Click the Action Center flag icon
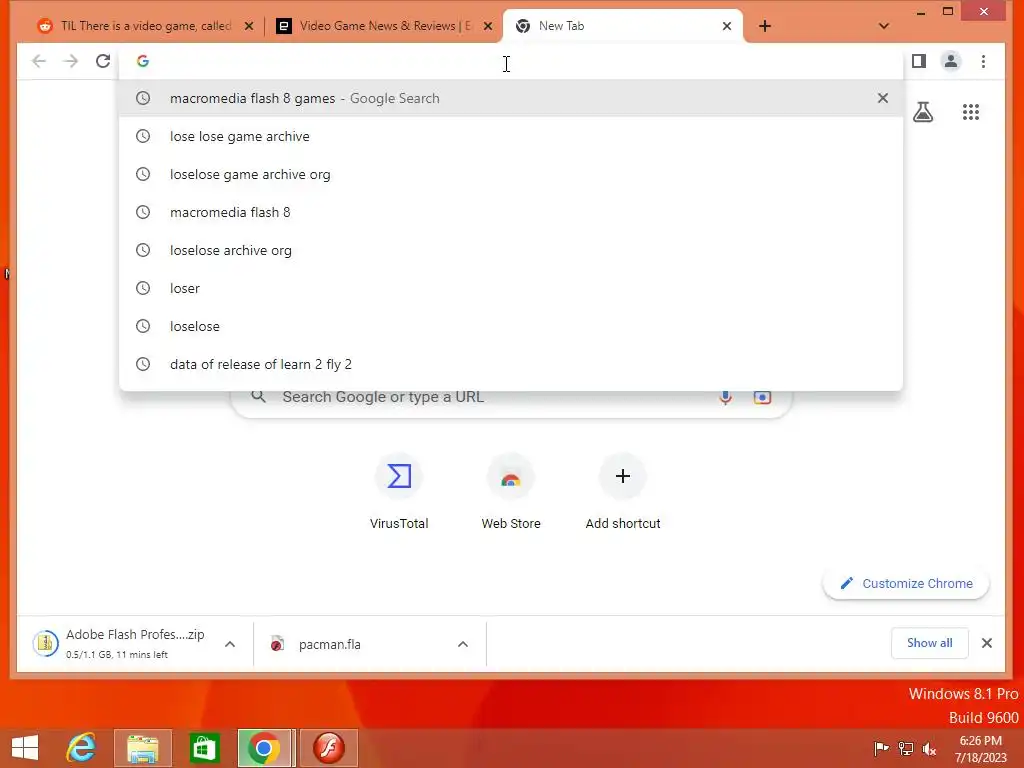 tap(881, 748)
